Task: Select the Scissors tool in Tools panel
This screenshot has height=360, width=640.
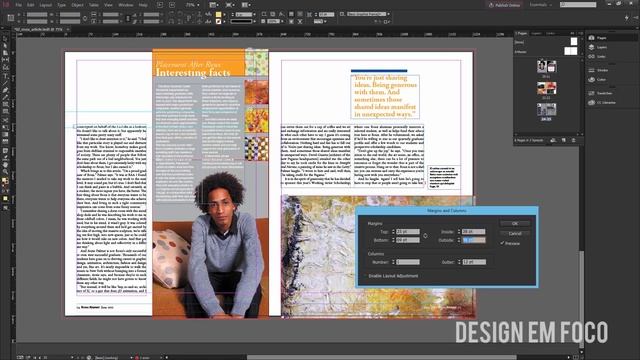Action: [x=5, y=120]
